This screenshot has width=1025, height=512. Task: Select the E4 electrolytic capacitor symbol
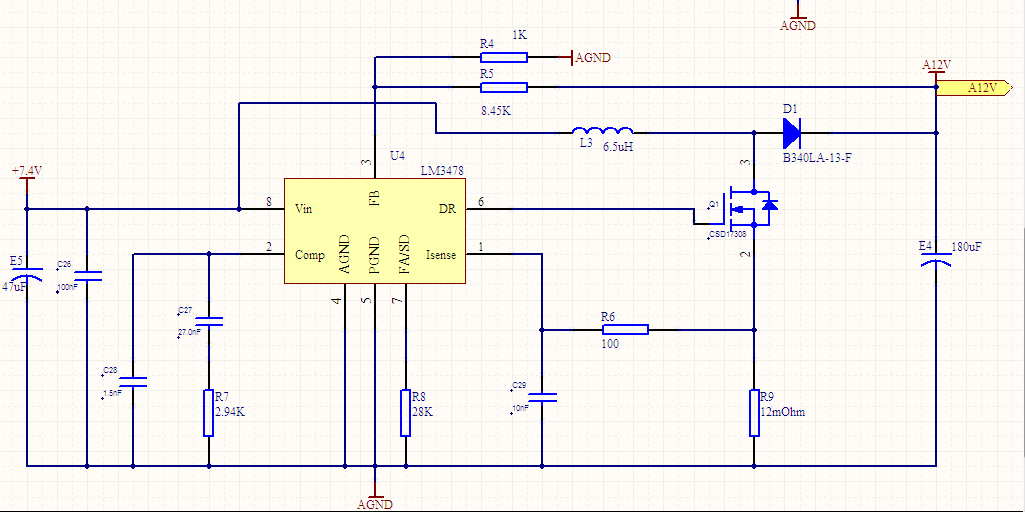936,260
